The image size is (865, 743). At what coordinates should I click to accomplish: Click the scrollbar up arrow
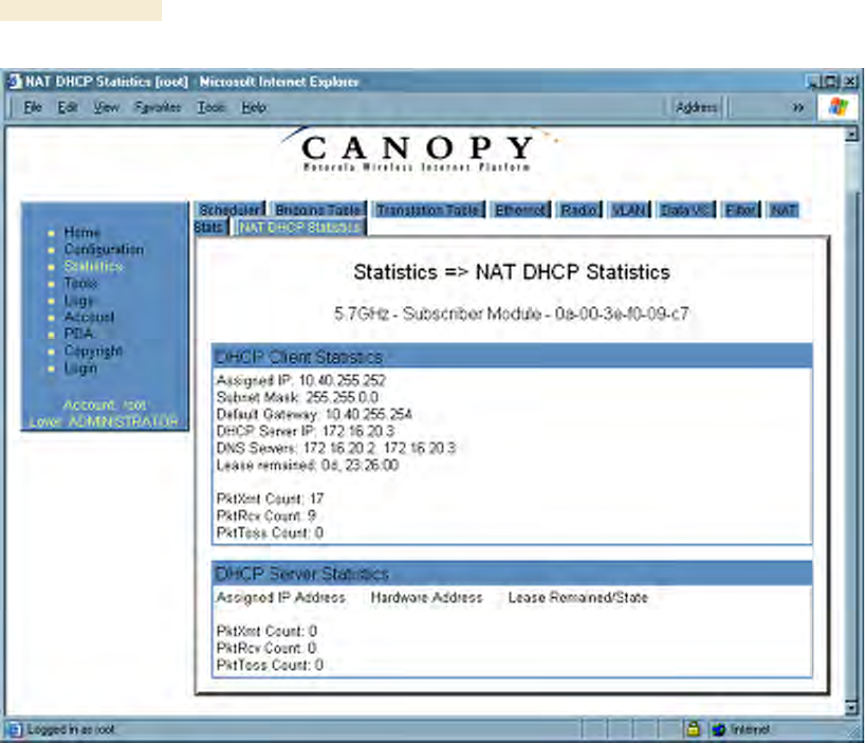pyautogui.click(x=852, y=134)
